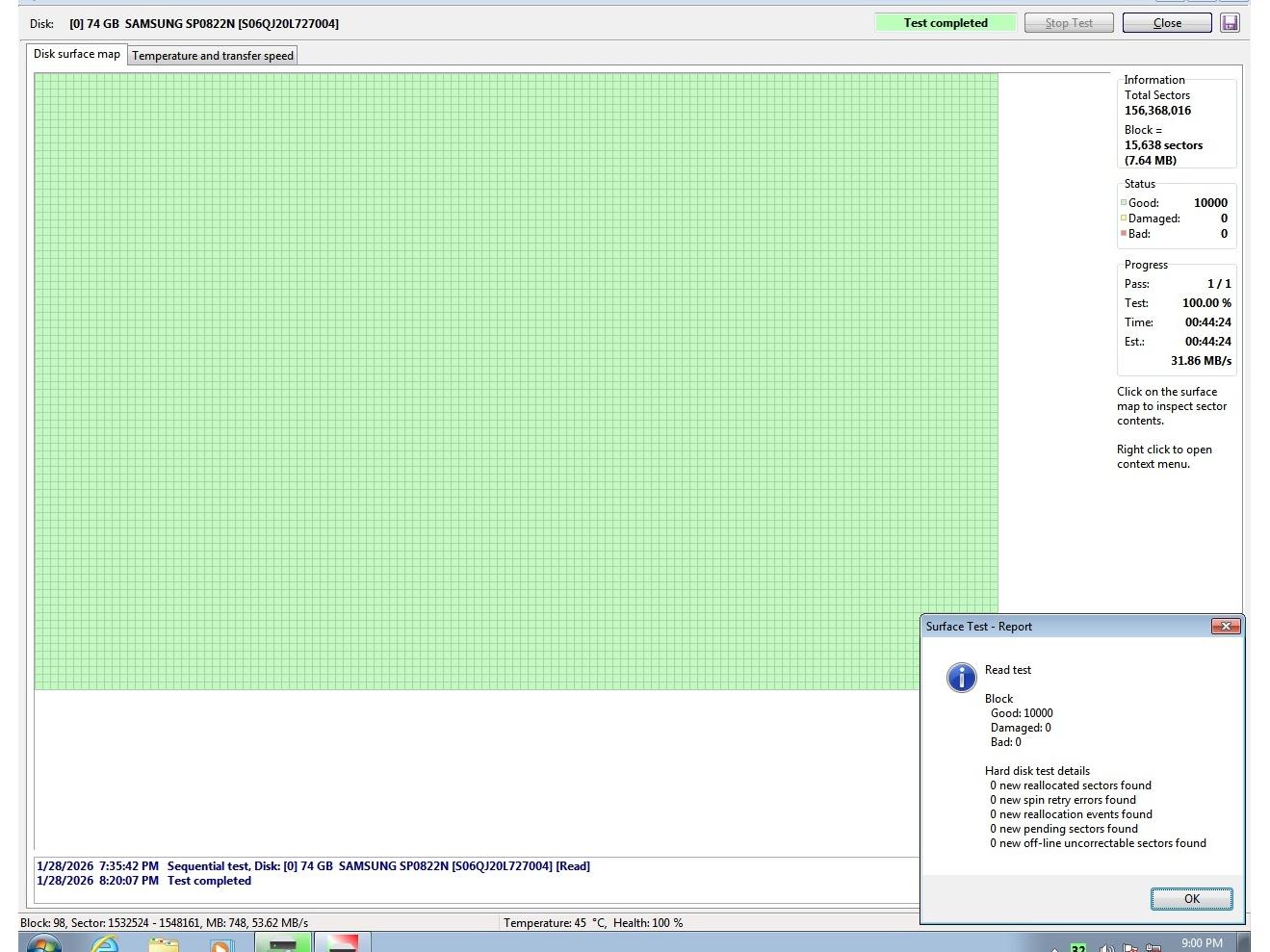
Task: Open the Windows Start menu
Action: pos(42,944)
